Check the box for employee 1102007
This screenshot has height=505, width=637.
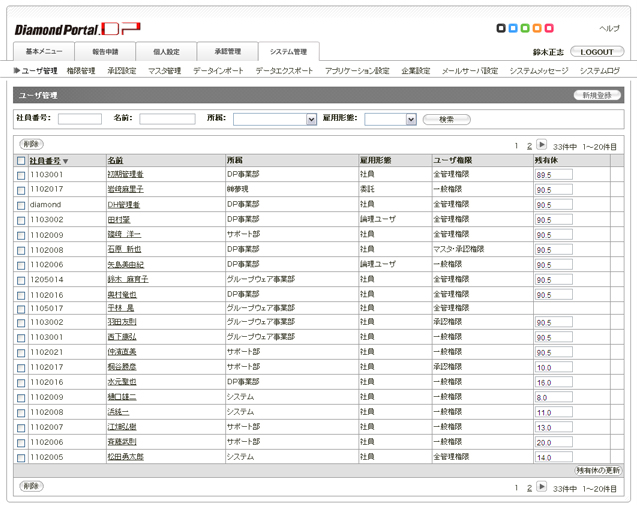21,428
